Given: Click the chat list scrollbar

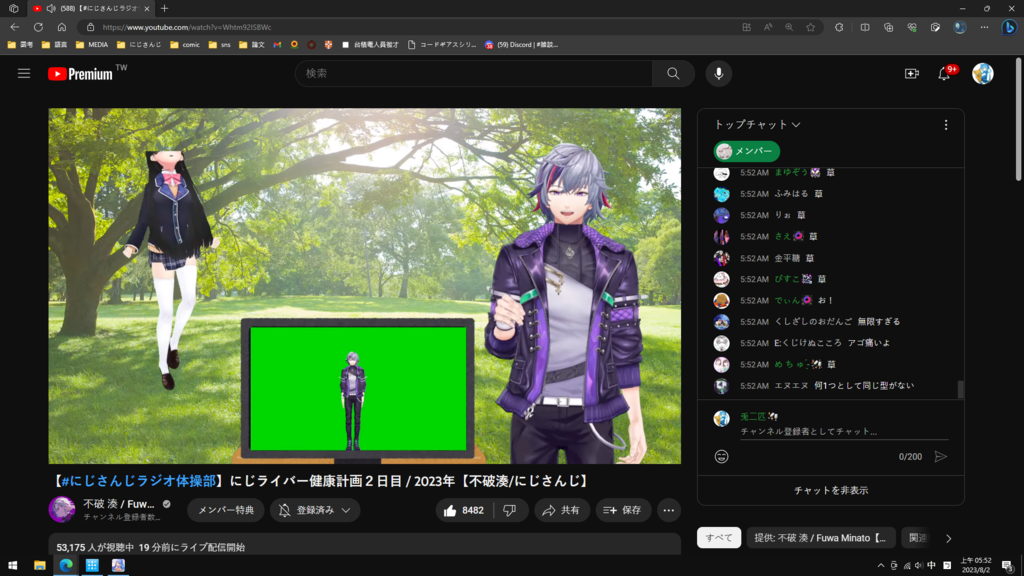Looking at the screenshot, I should coord(961,389).
